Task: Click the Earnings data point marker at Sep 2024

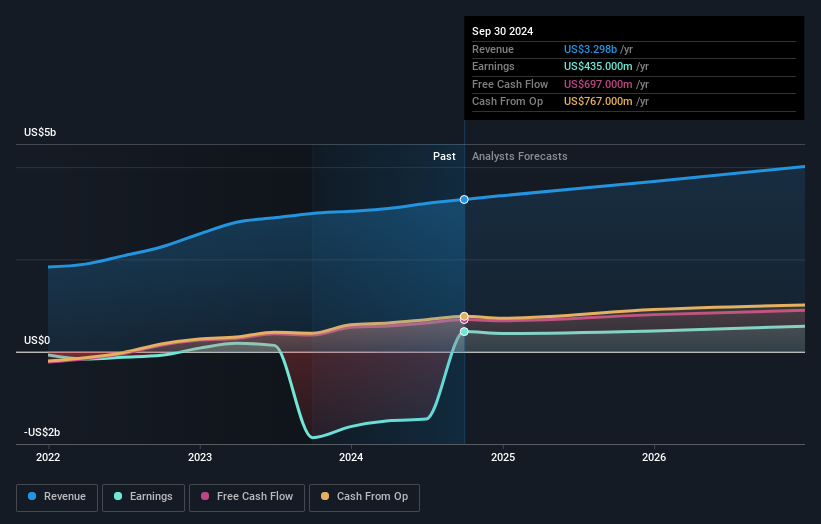Action: [464, 331]
